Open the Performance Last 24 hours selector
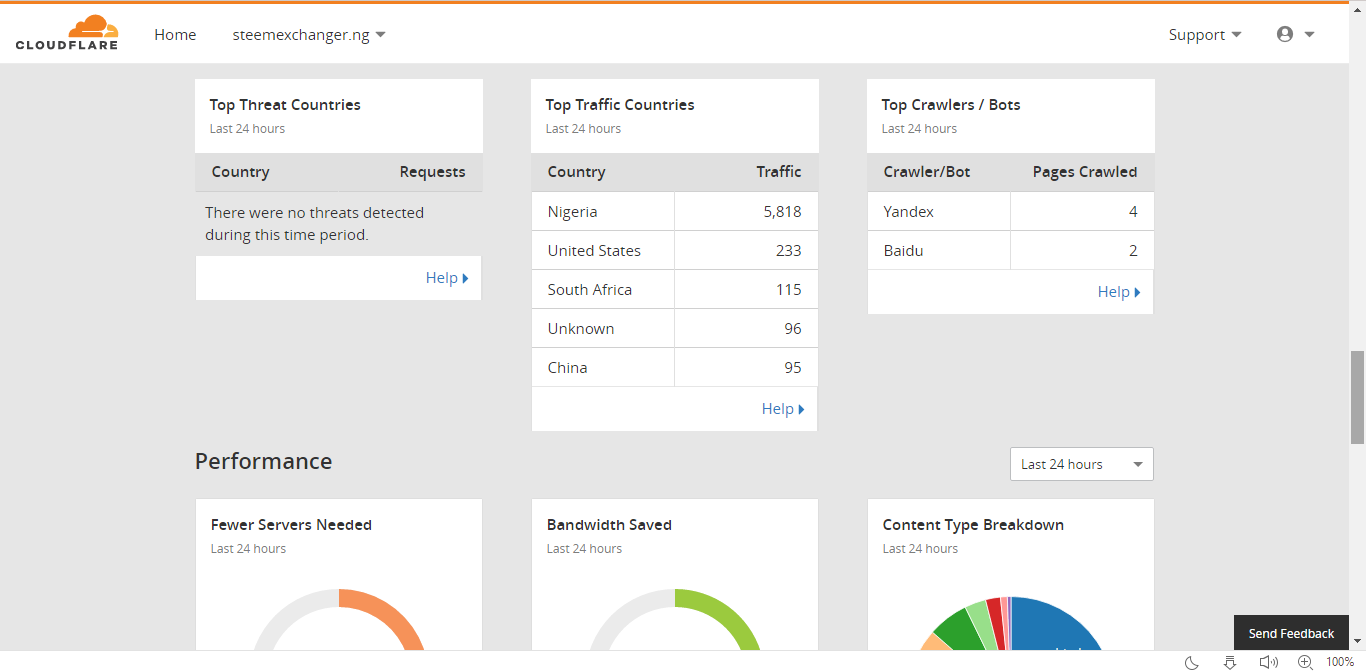The height and width of the screenshot is (672, 1366). pyautogui.click(x=1081, y=464)
